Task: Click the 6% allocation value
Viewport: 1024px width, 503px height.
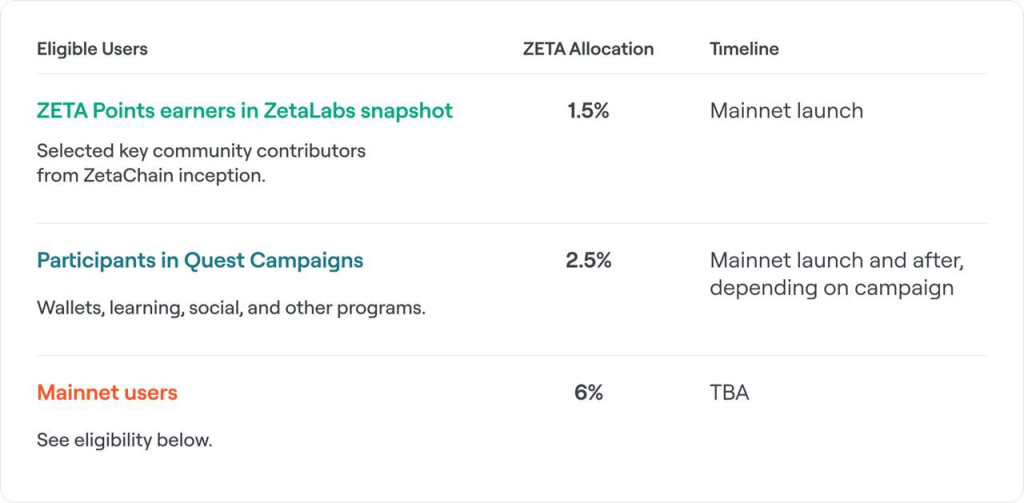Action: (588, 393)
